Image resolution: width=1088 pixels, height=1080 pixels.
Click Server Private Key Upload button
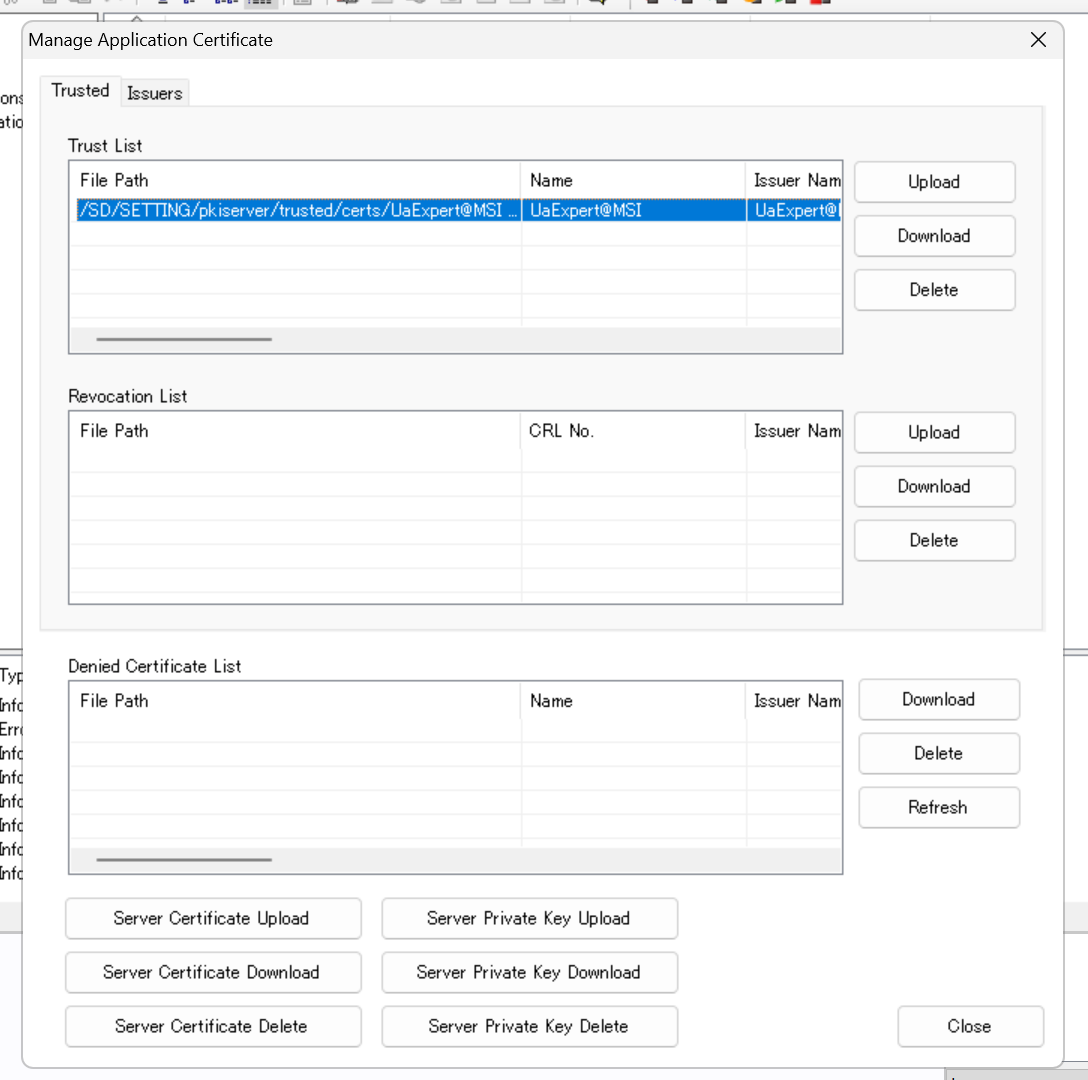tap(529, 918)
